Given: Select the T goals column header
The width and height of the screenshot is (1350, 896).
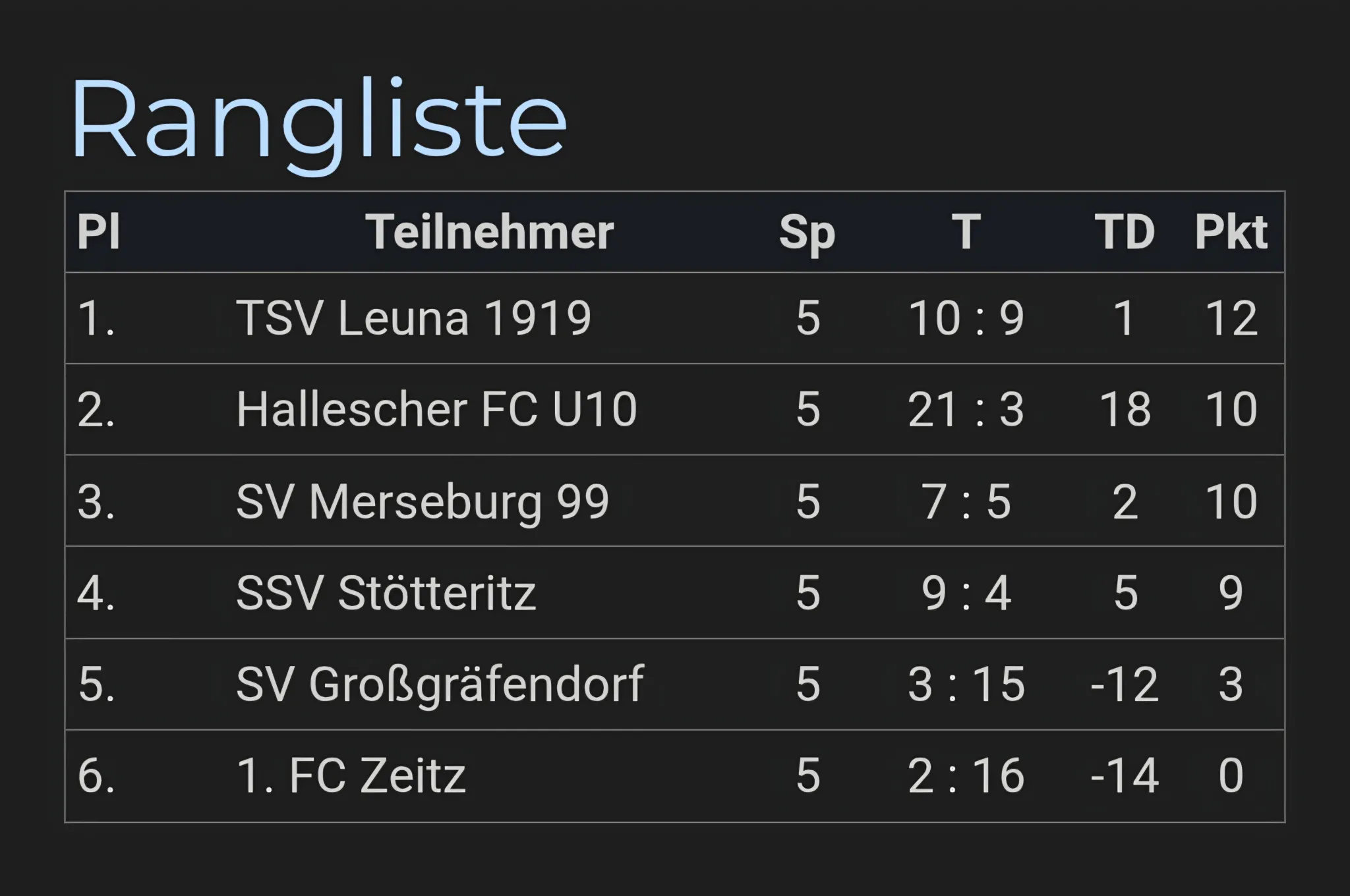Looking at the screenshot, I should [x=966, y=233].
